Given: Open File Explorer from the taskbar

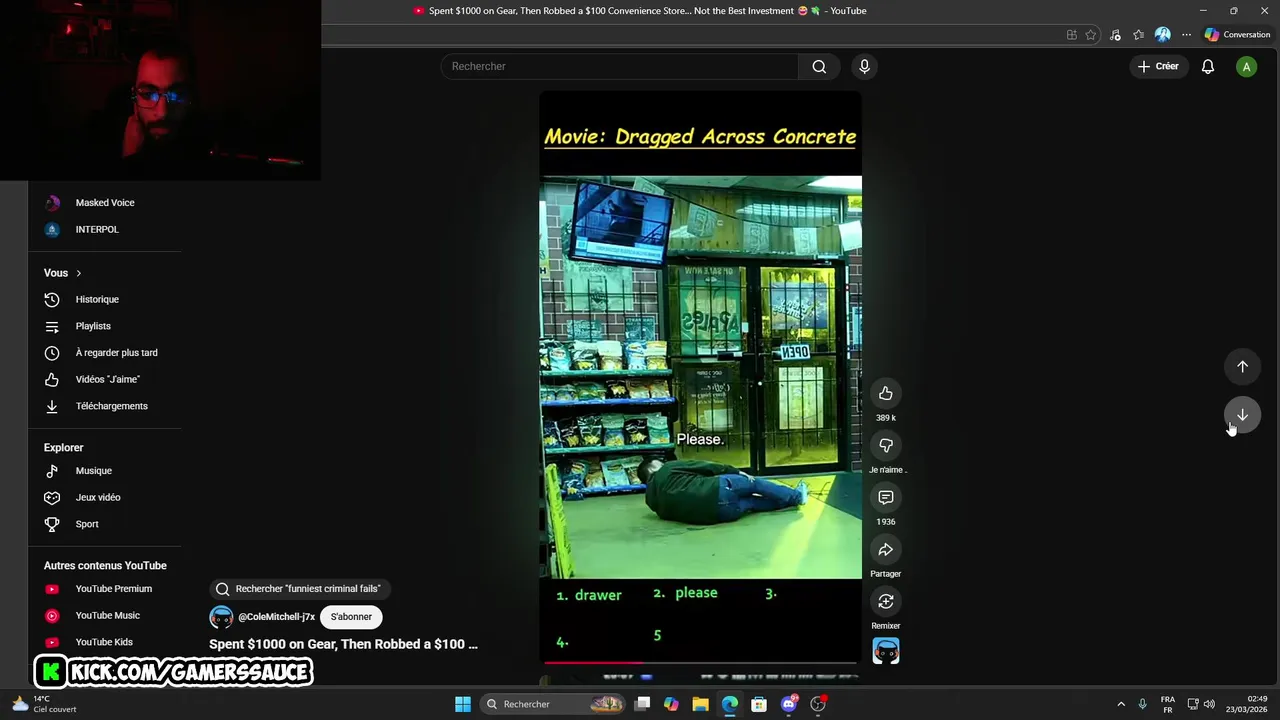Looking at the screenshot, I should pyautogui.click(x=700, y=704).
